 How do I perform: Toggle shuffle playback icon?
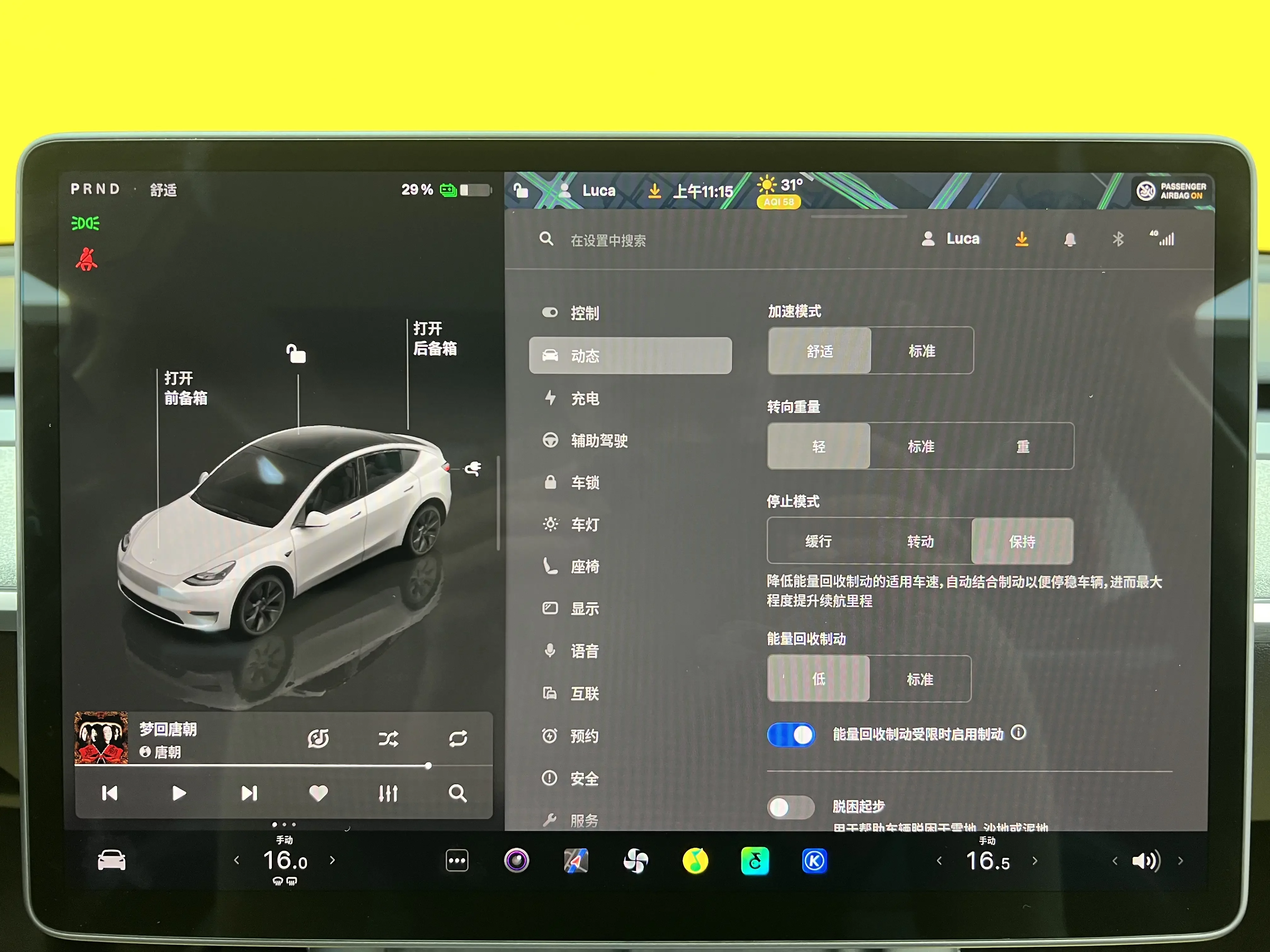click(388, 739)
